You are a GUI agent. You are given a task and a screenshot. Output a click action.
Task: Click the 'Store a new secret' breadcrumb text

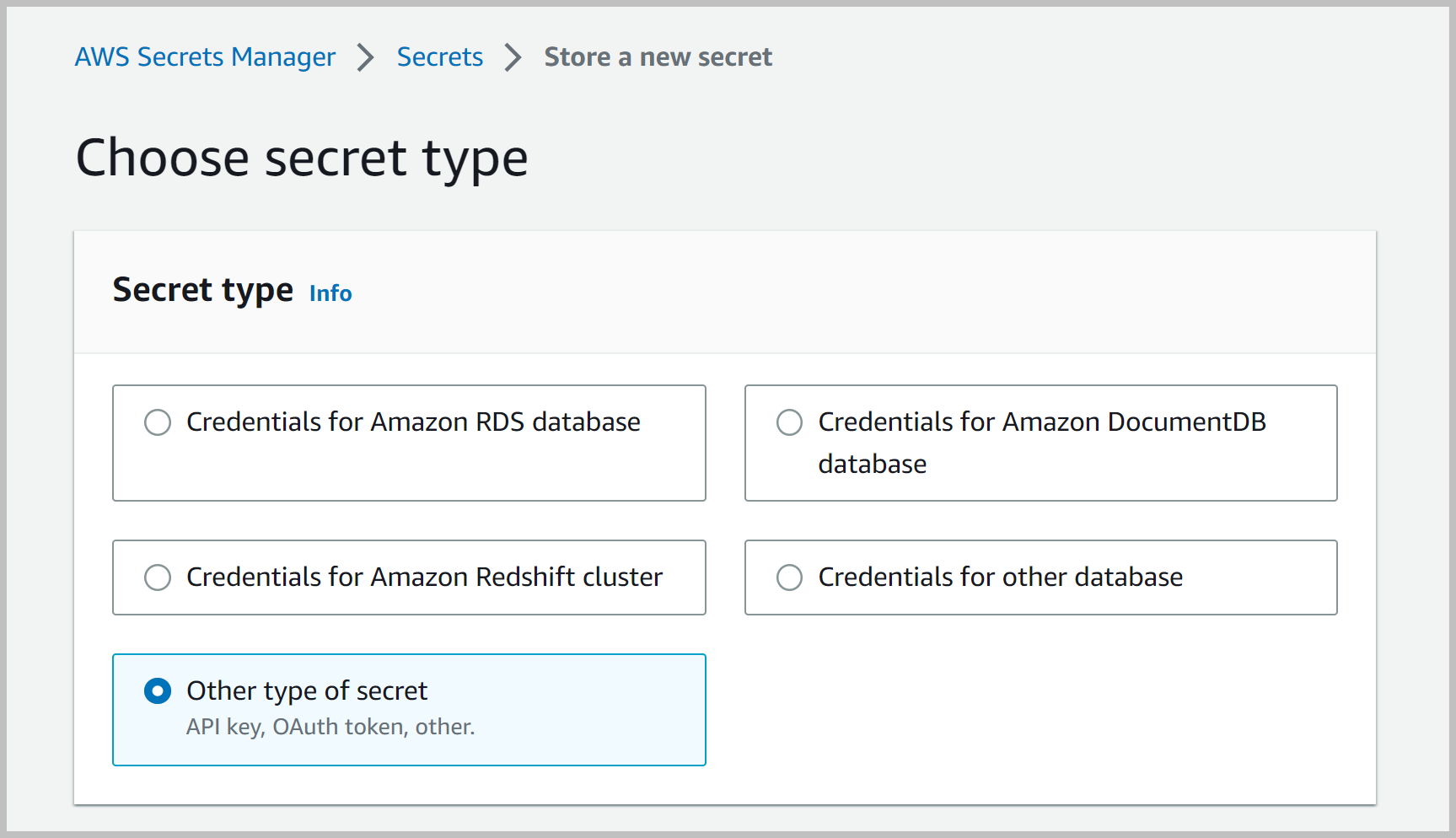click(x=658, y=57)
